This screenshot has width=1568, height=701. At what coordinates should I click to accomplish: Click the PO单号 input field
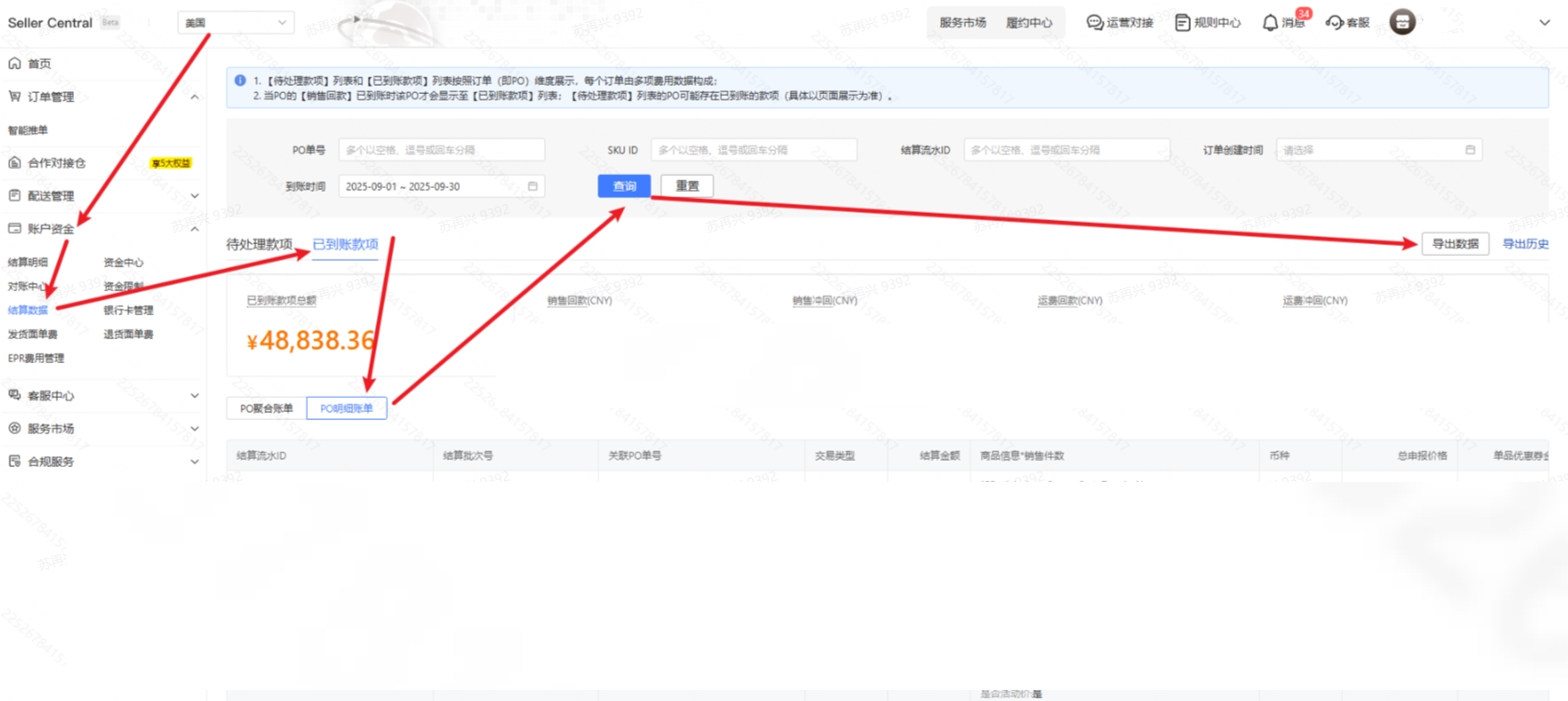pos(441,150)
